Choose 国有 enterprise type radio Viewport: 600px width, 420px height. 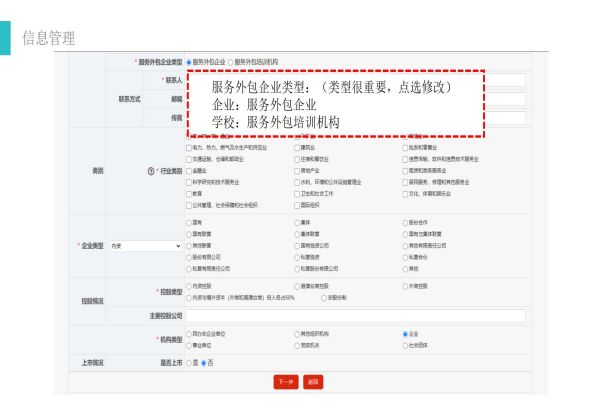(x=190, y=222)
